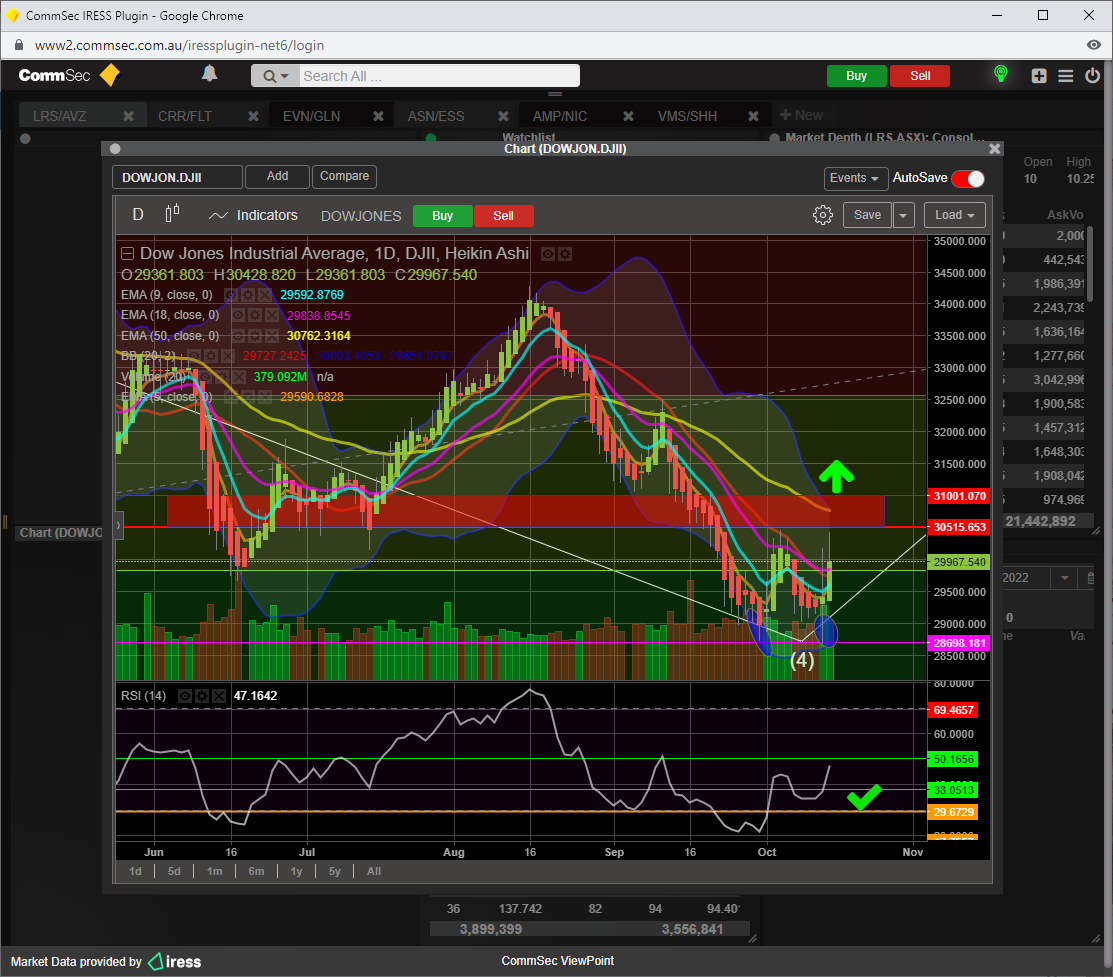Click the green streaming status icon
Screen dimensions: 1113x977
pyautogui.click(x=1000, y=75)
